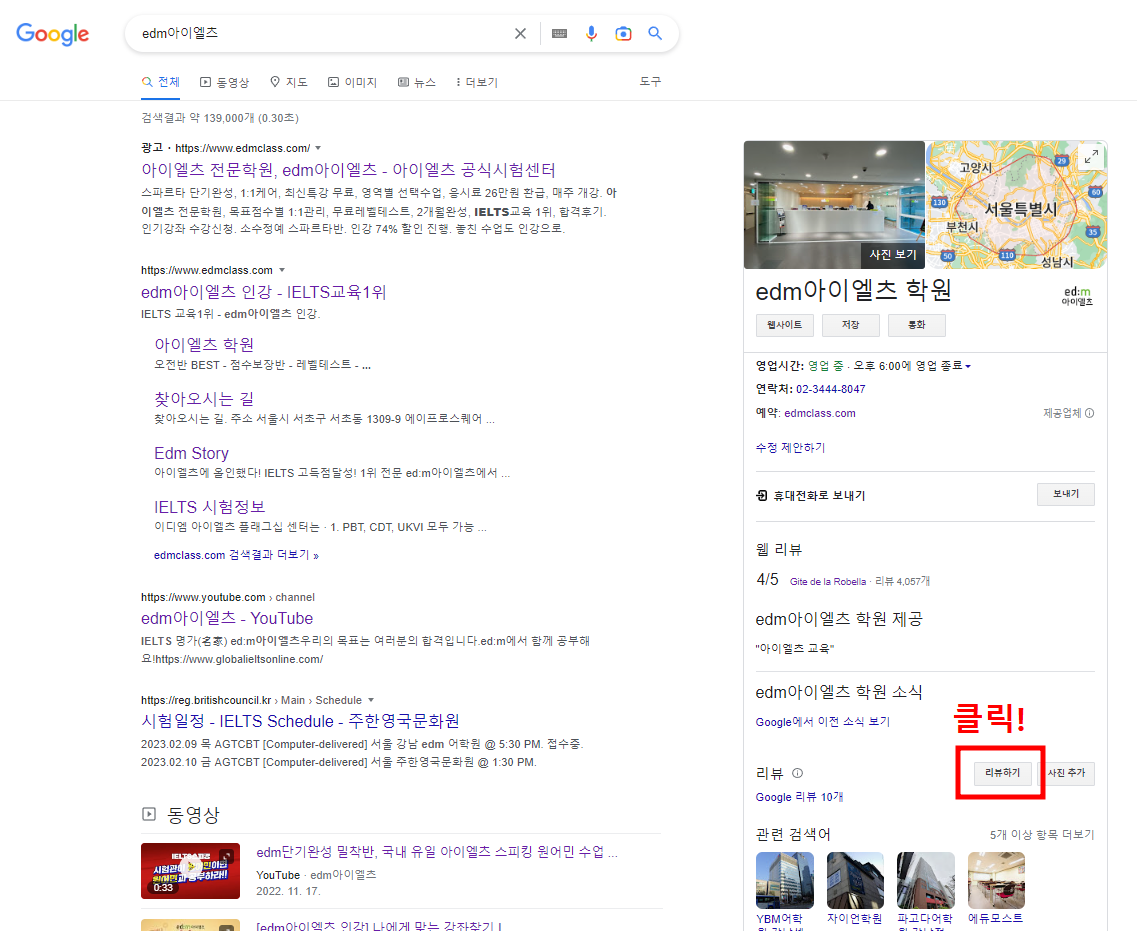1137x931 pixels.
Task: Click the Google logo
Action: click(52, 34)
